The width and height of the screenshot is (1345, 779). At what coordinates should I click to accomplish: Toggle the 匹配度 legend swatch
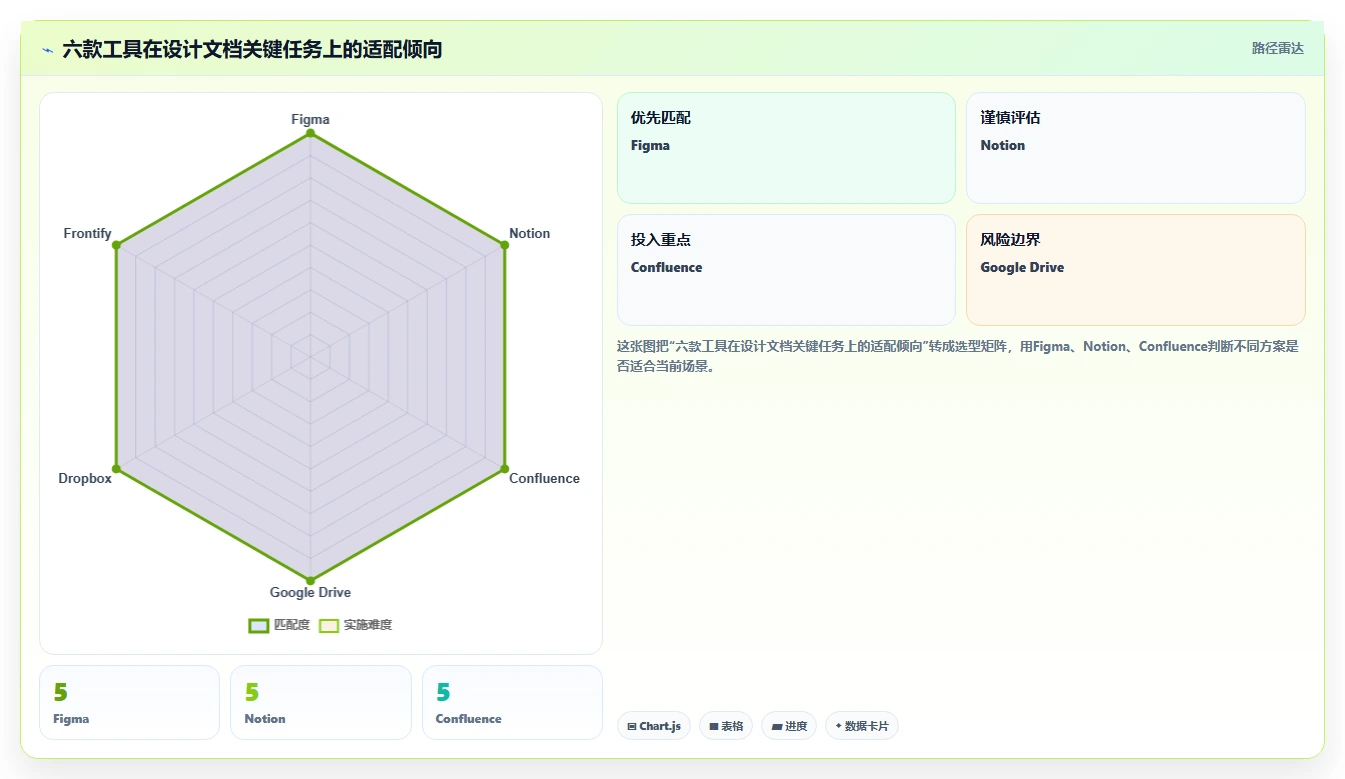tap(259, 625)
